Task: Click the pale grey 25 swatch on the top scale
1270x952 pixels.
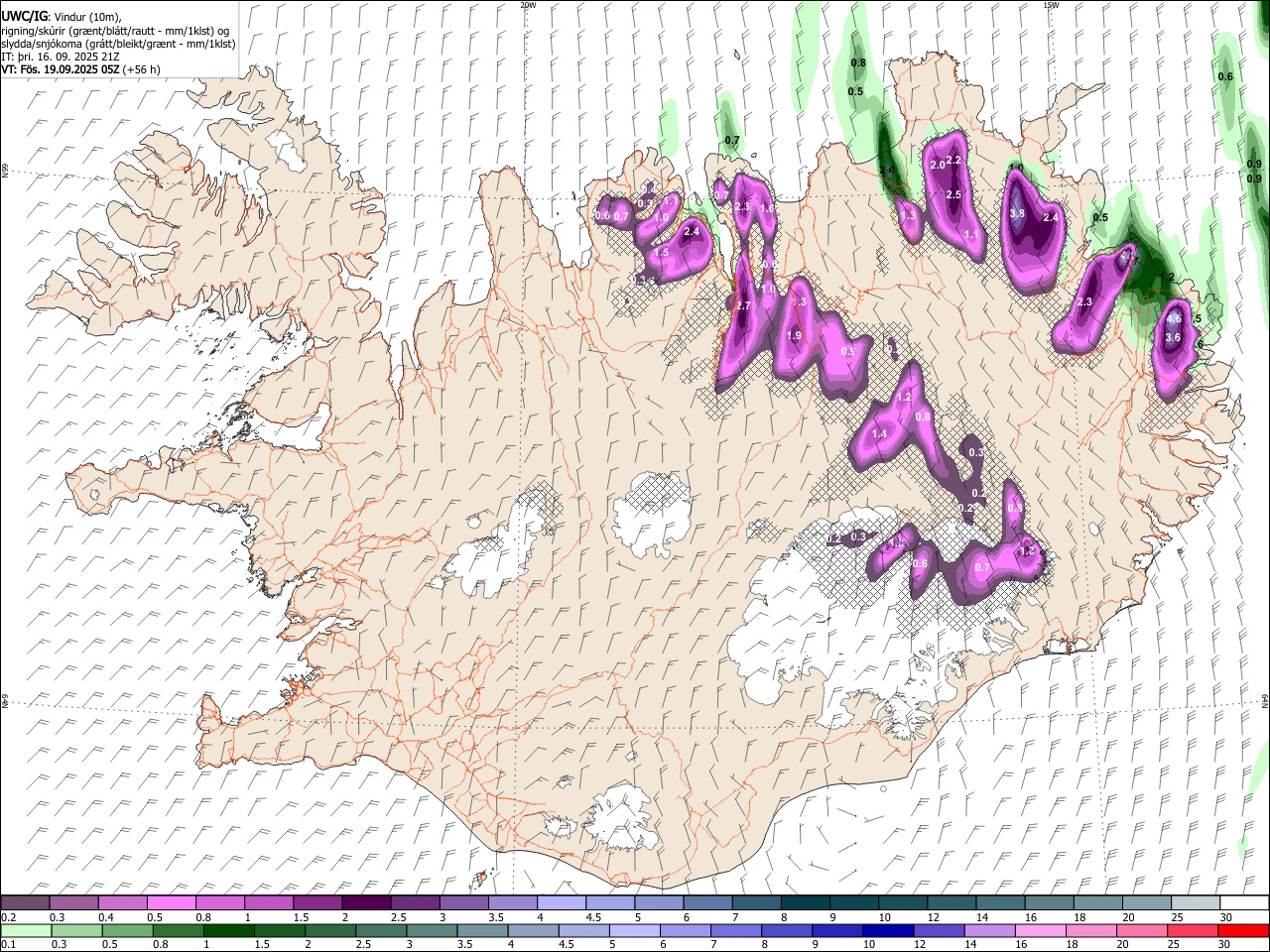Action: (1196, 903)
